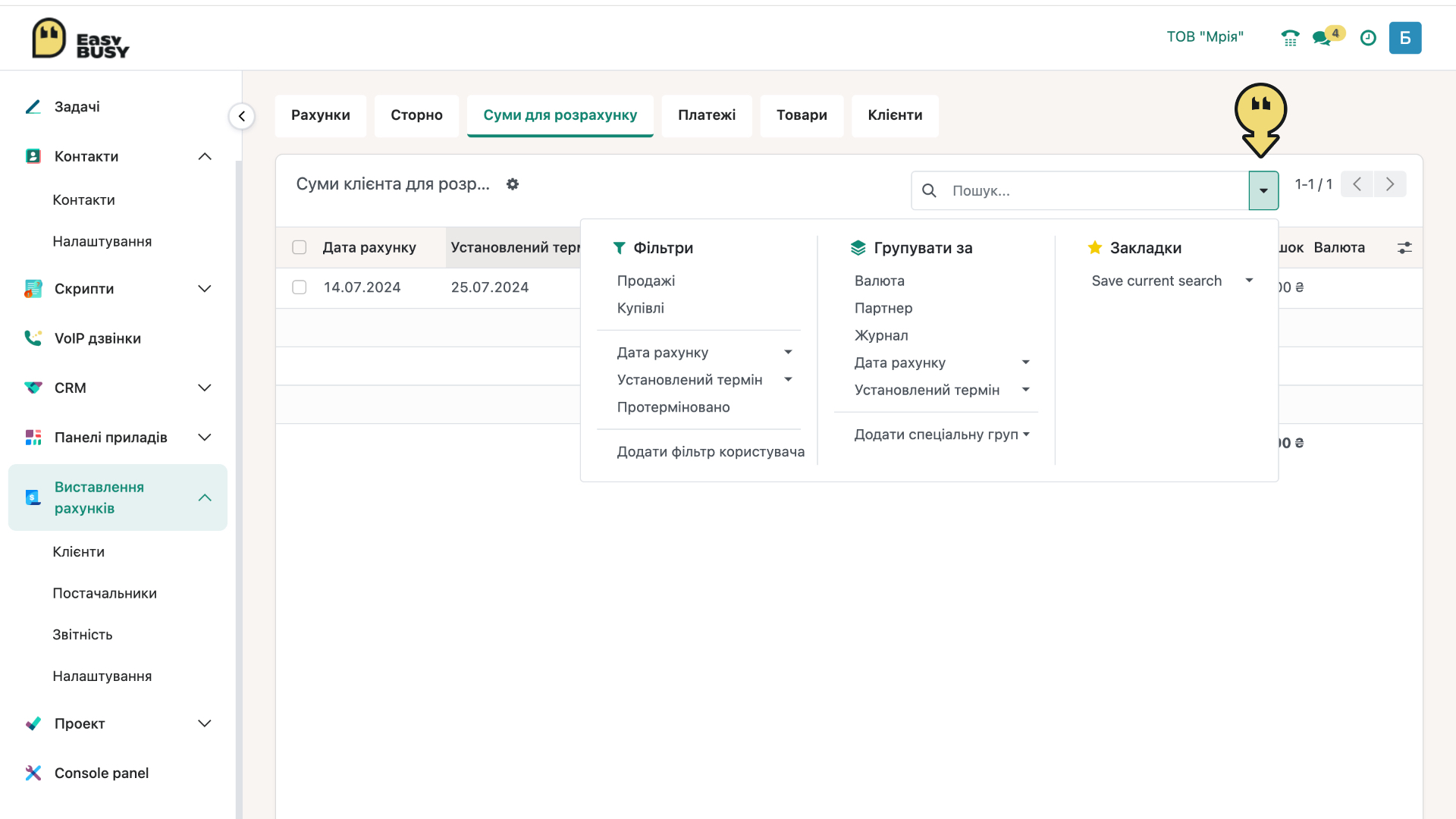The height and width of the screenshot is (819, 1456).
Task: Open Клієнти under Виставлення рахунків
Action: [x=79, y=552]
